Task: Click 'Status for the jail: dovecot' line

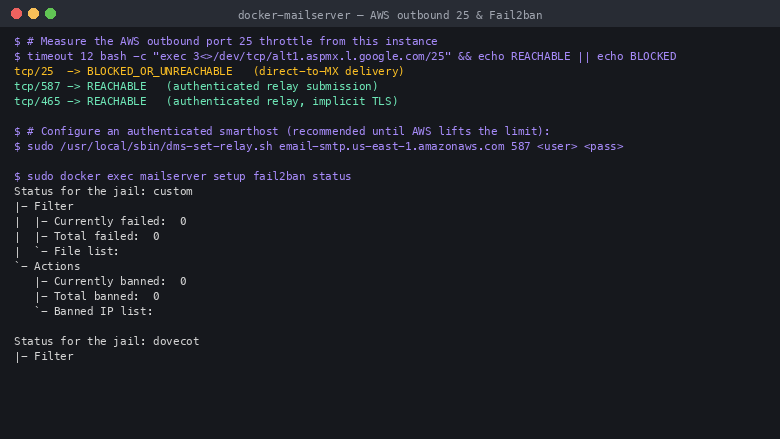Action: [x=106, y=341]
